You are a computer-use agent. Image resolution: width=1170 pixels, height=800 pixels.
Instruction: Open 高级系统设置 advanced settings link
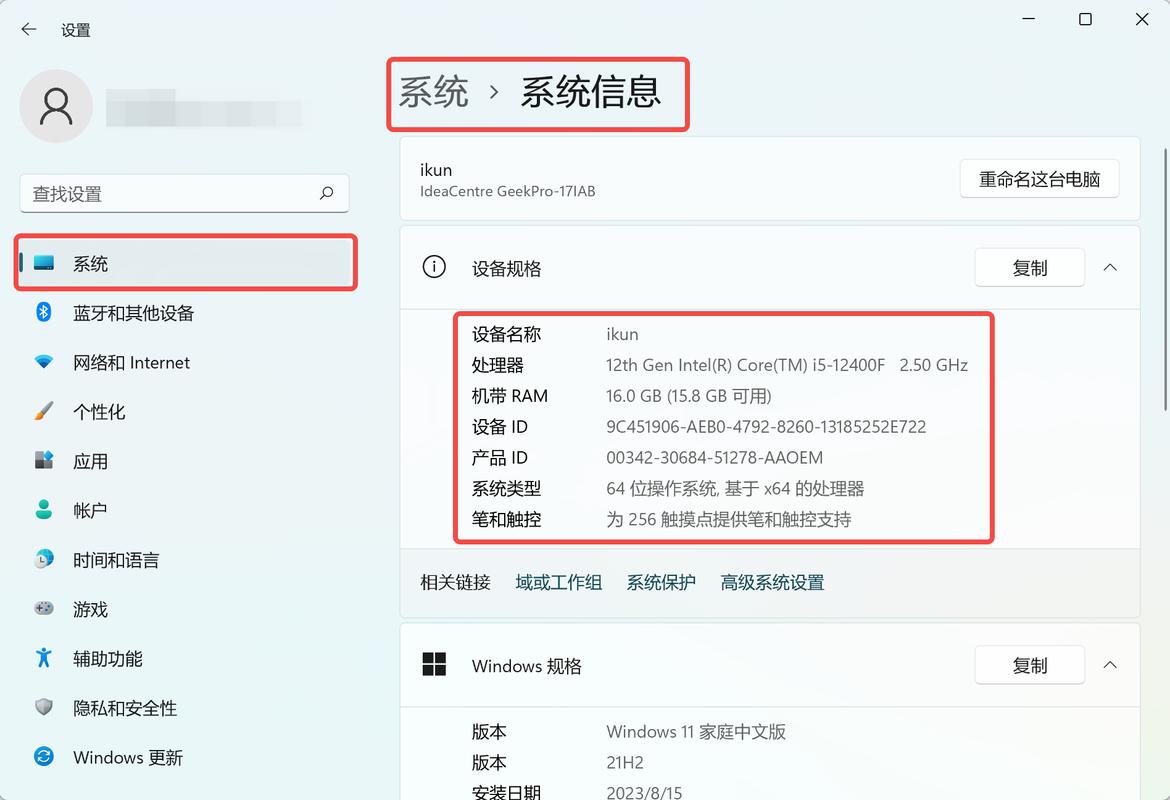771,582
